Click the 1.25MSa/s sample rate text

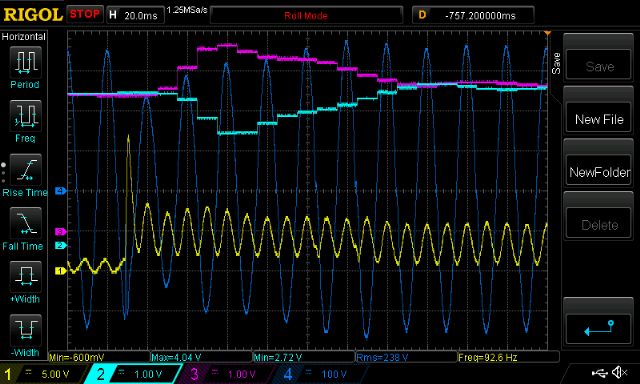coord(187,9)
